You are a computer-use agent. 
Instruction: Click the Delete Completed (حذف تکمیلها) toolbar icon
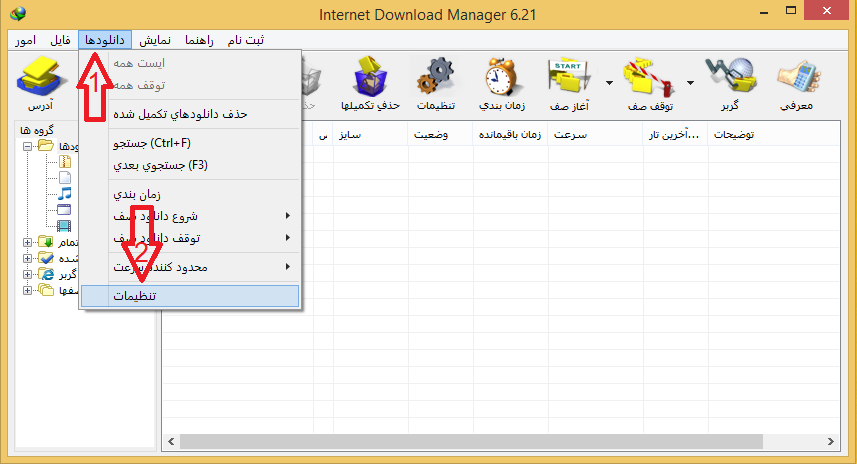coord(370,77)
